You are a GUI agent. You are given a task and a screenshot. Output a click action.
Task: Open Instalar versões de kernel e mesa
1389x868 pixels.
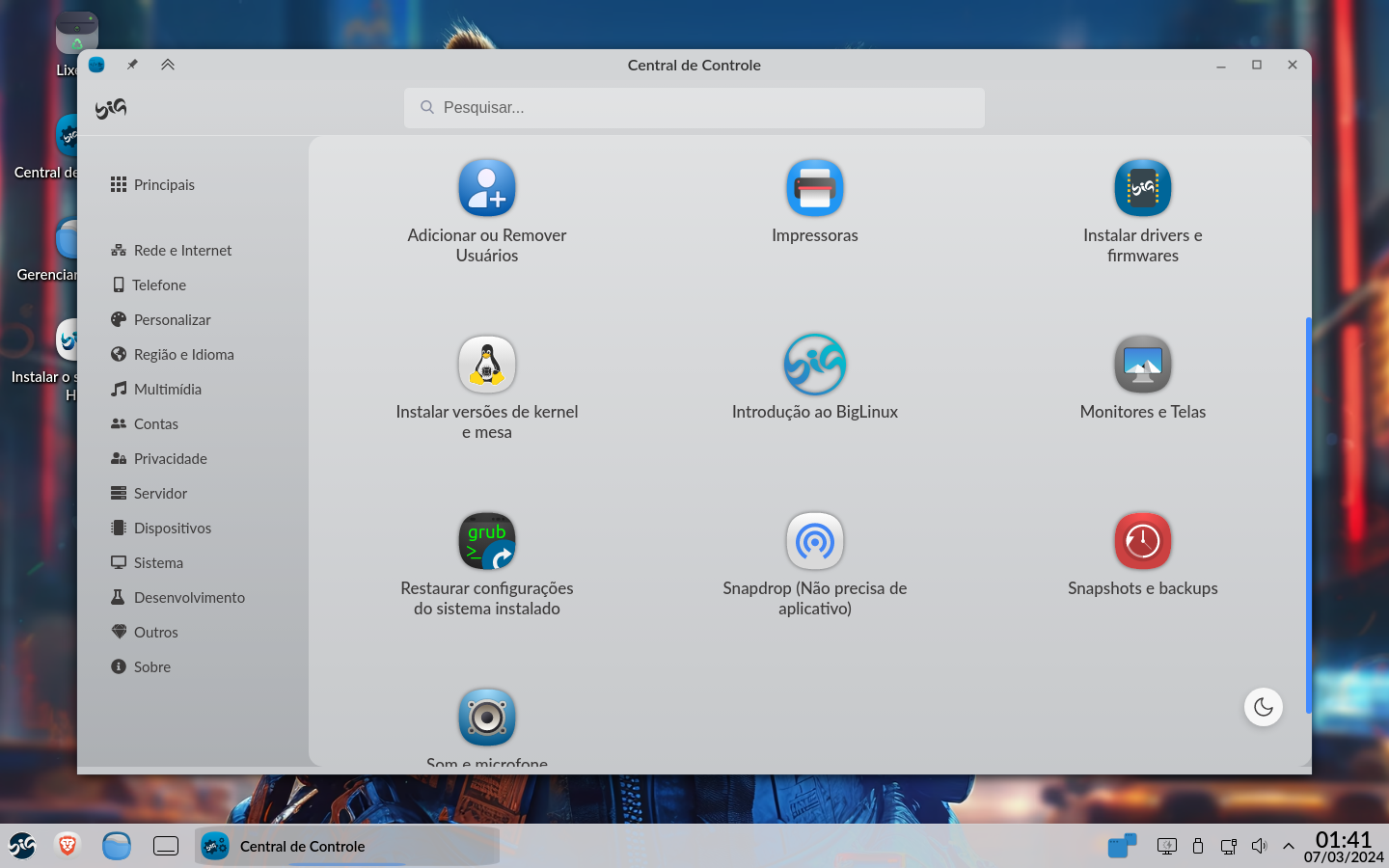487,365
